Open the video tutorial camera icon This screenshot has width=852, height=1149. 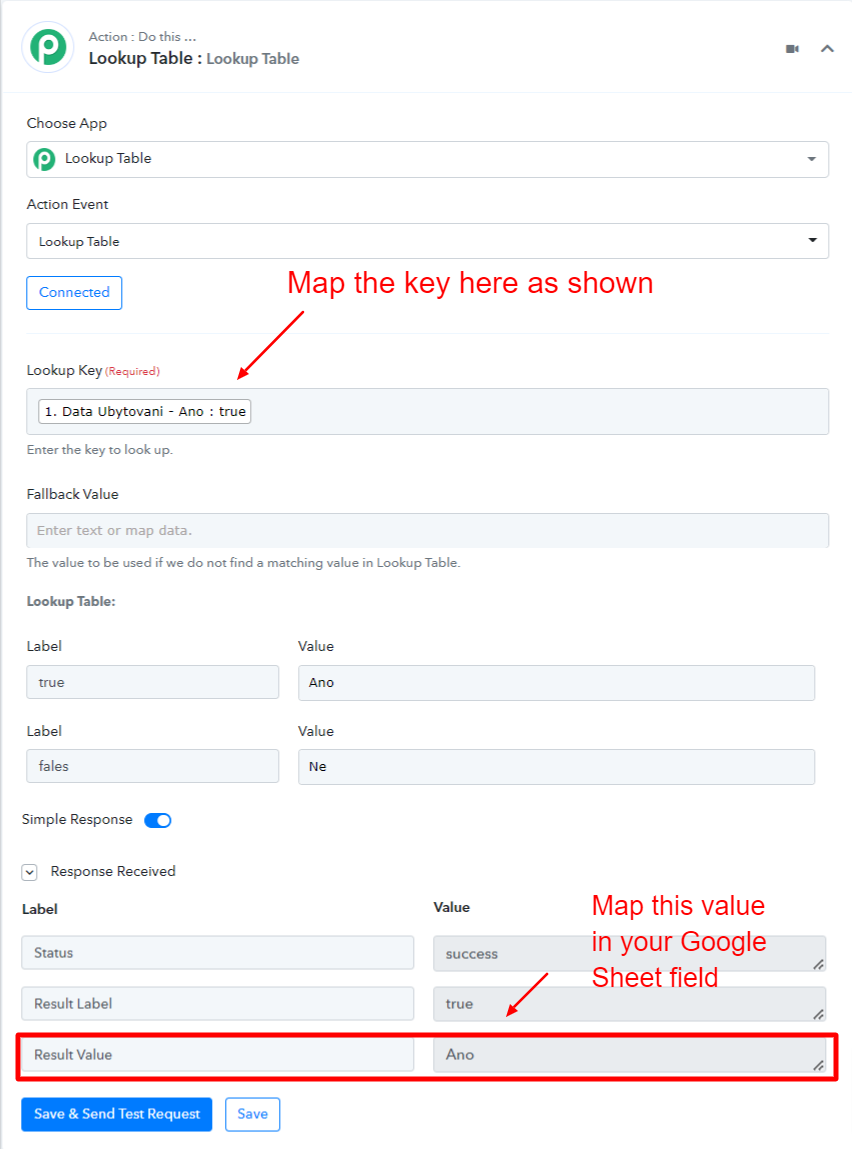click(792, 49)
